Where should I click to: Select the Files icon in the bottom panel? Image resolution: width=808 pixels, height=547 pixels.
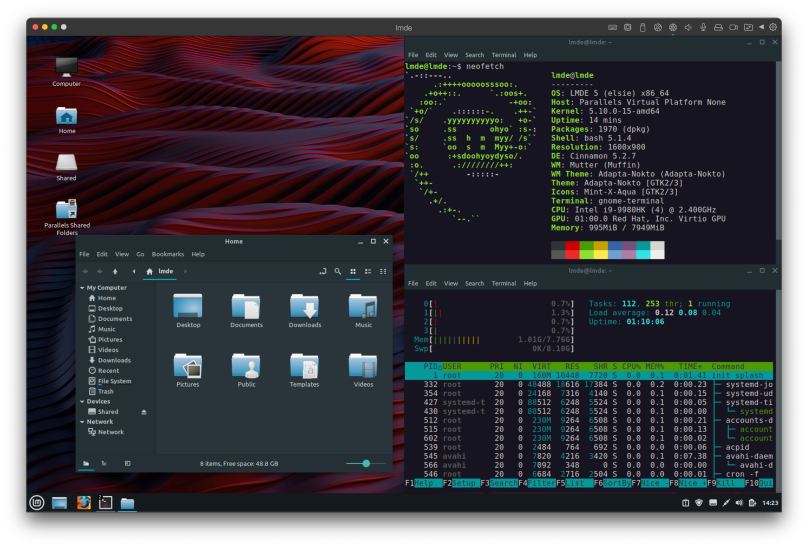coord(127,503)
